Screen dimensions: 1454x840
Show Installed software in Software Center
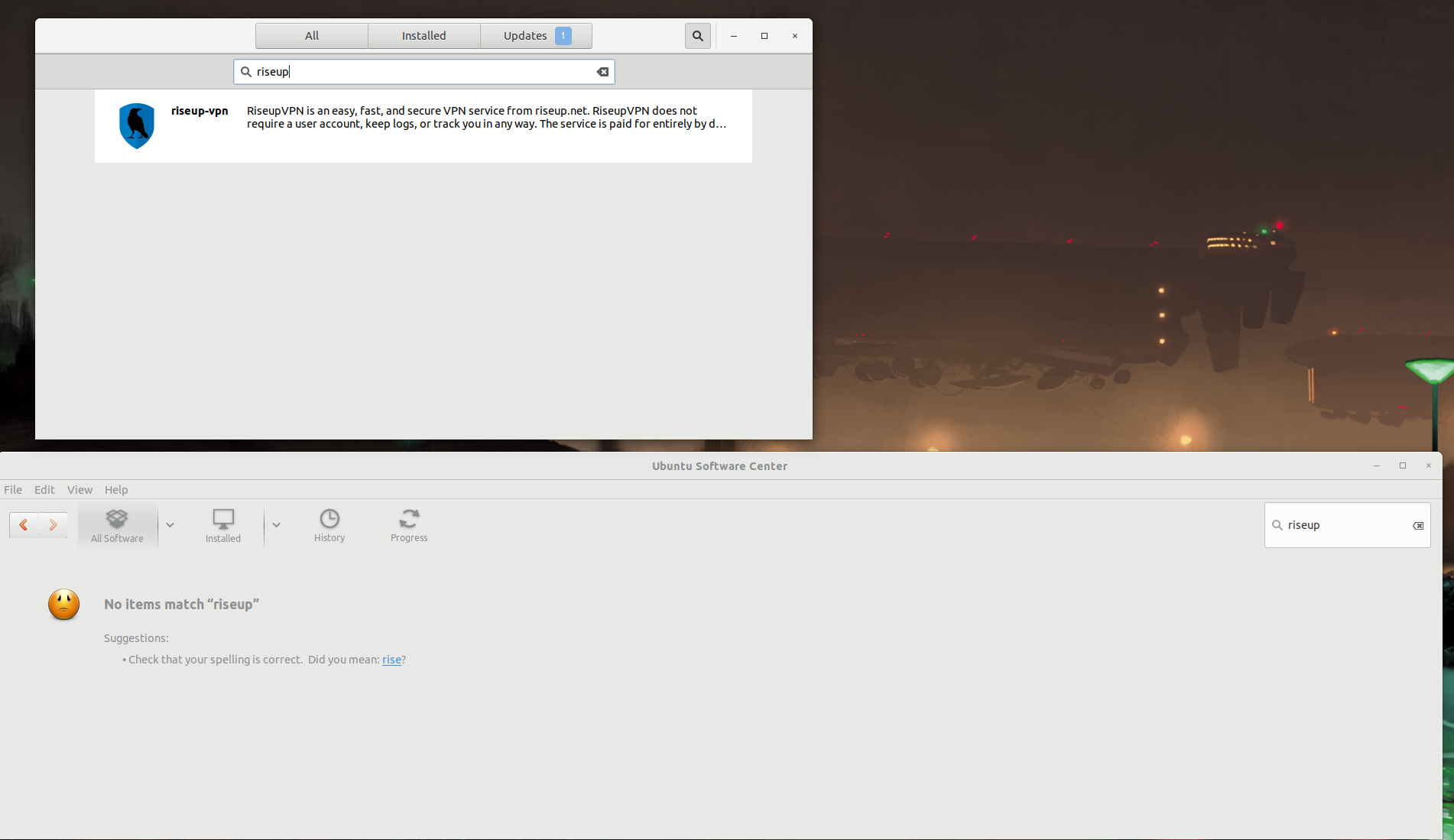pos(223,525)
